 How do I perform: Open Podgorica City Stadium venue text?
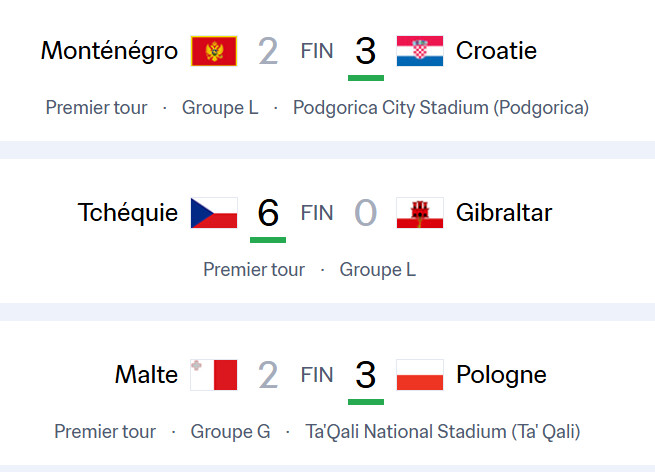[x=441, y=108]
